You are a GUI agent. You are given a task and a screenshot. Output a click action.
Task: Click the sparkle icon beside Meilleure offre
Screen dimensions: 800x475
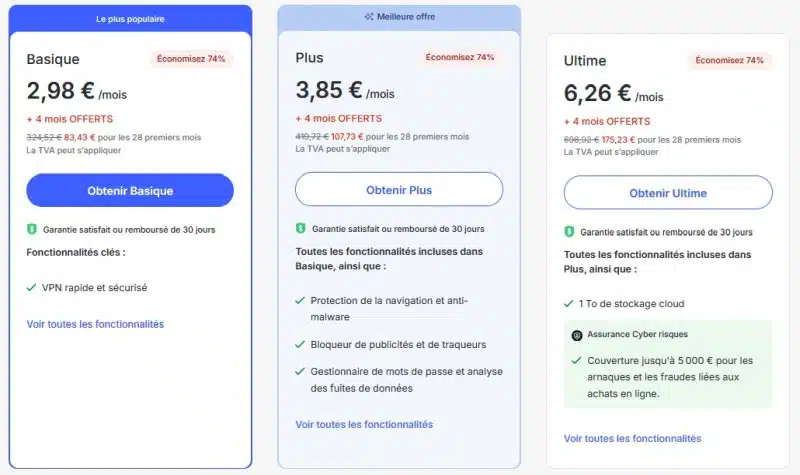[369, 16]
